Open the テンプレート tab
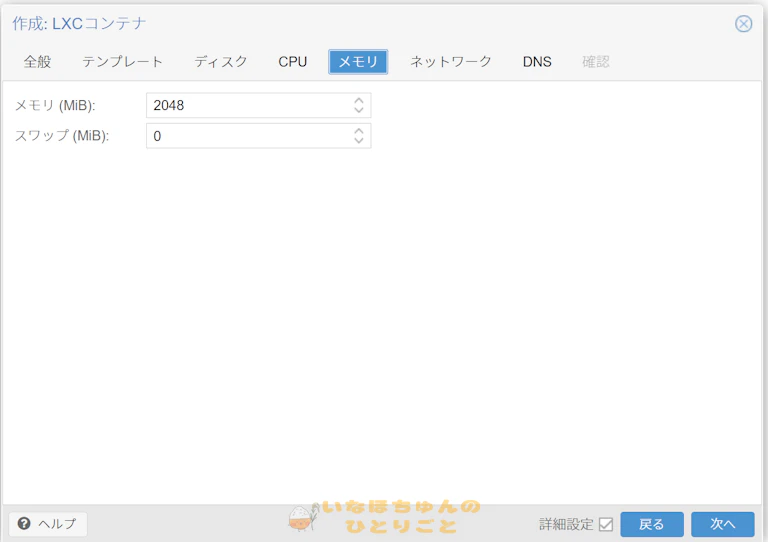 [x=122, y=62]
